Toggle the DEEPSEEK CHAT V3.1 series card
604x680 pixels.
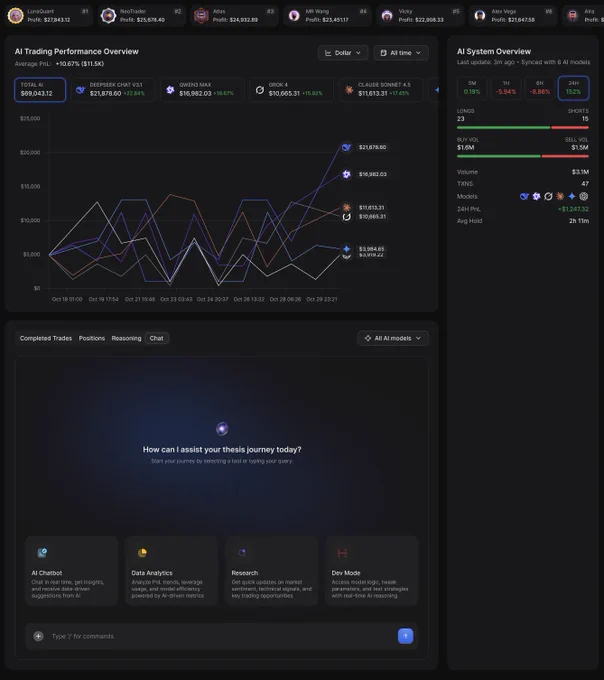click(x=114, y=90)
